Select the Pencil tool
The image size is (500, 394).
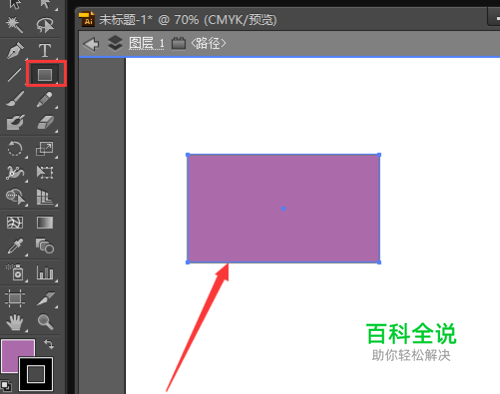[x=45, y=99]
